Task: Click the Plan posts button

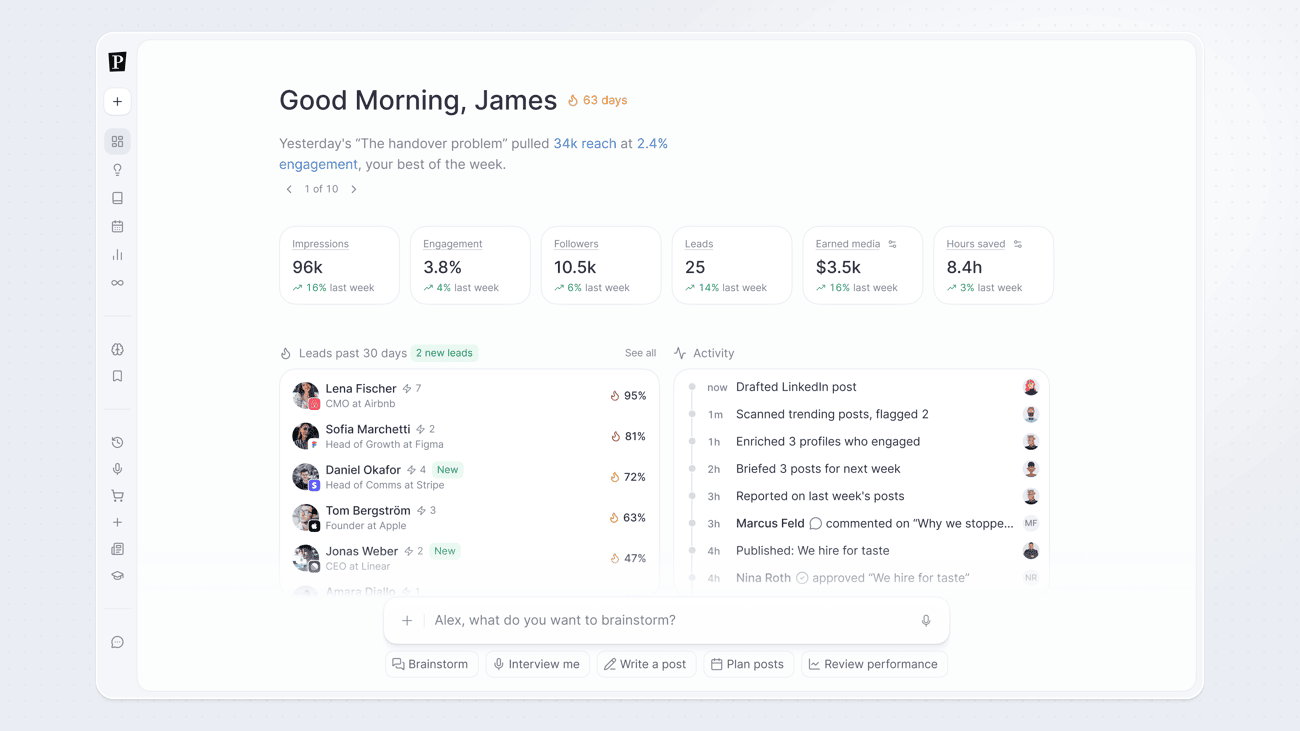Action: (x=747, y=664)
